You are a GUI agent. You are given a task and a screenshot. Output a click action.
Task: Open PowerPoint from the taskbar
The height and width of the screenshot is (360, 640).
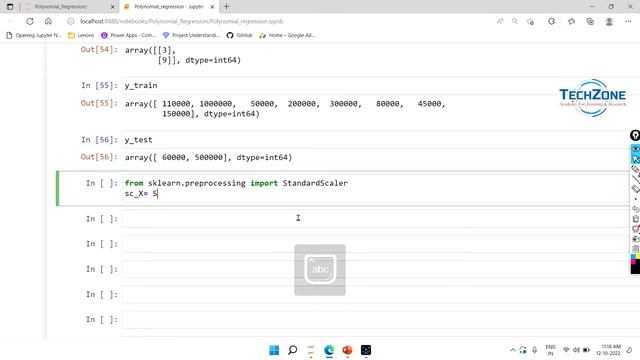tap(347, 350)
